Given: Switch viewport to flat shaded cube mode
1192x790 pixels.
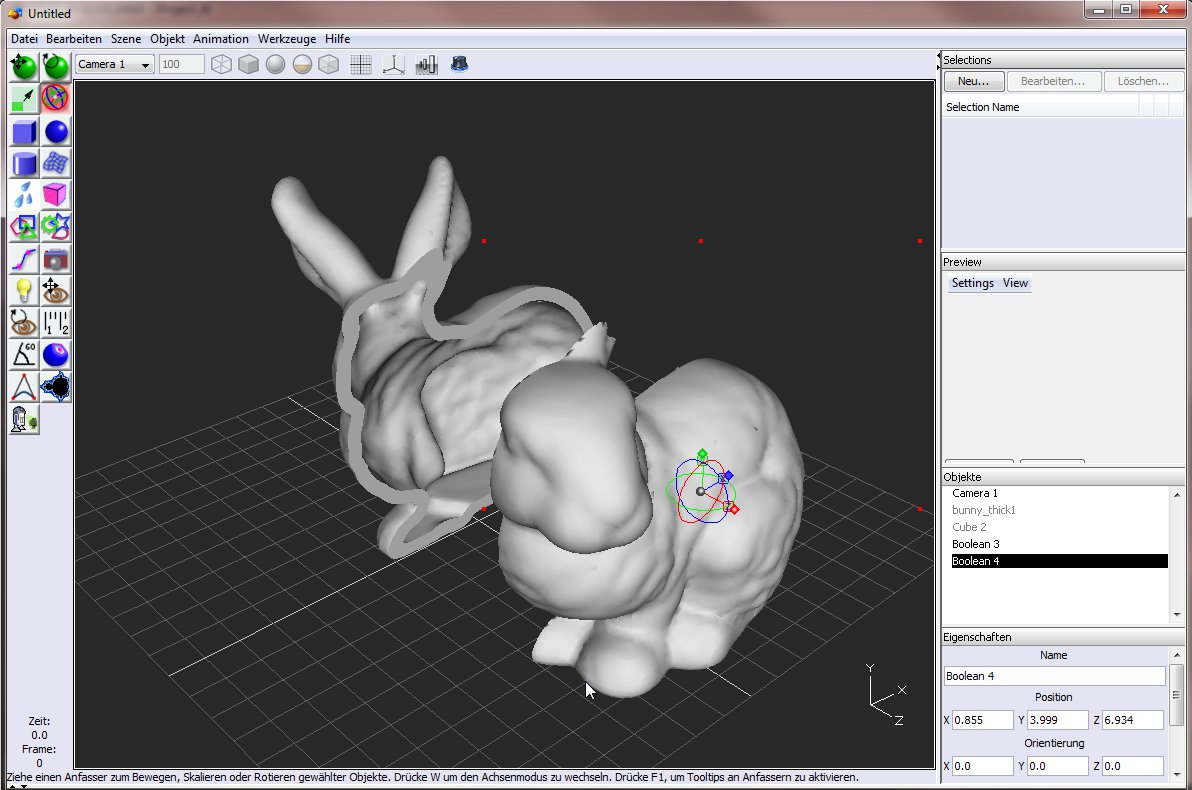Looking at the screenshot, I should (x=249, y=65).
